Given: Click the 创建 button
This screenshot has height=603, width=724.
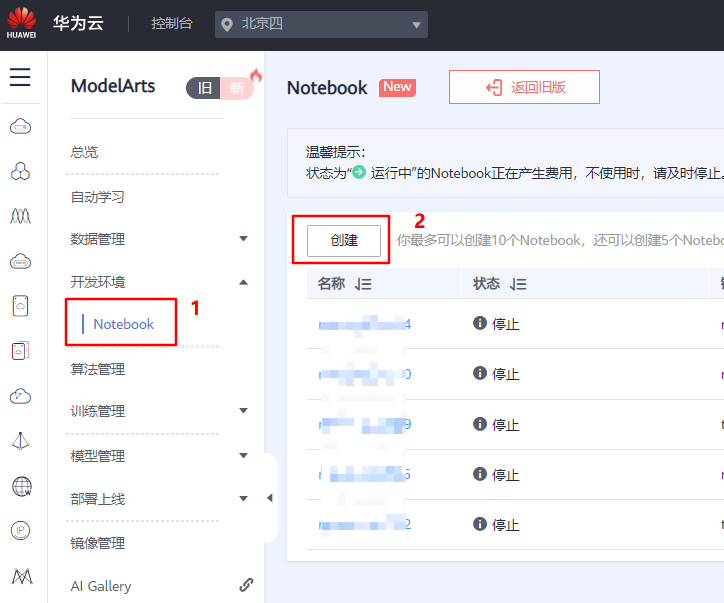Looking at the screenshot, I should [x=344, y=241].
